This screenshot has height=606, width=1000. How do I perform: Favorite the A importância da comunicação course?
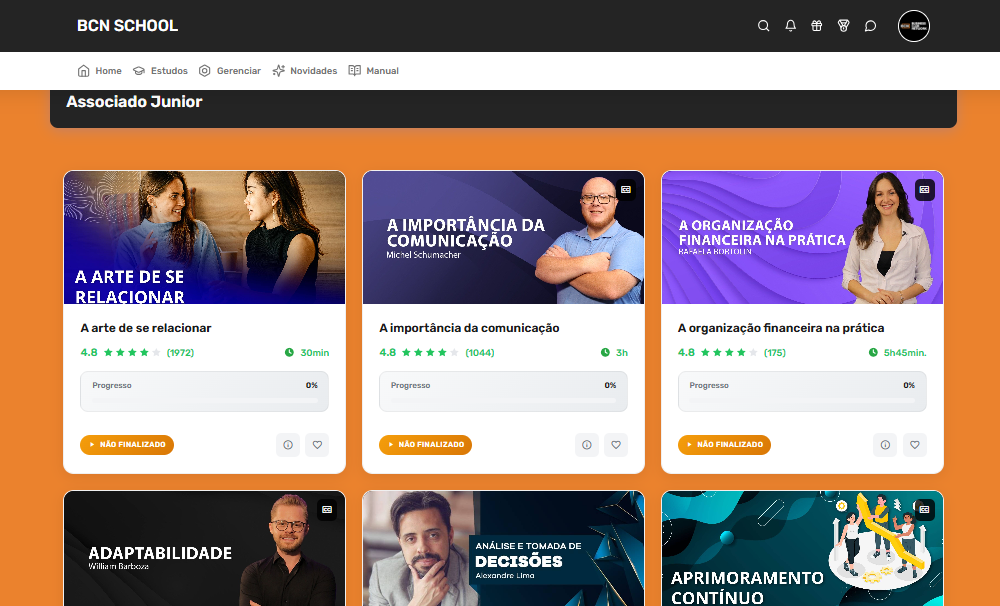[616, 445]
